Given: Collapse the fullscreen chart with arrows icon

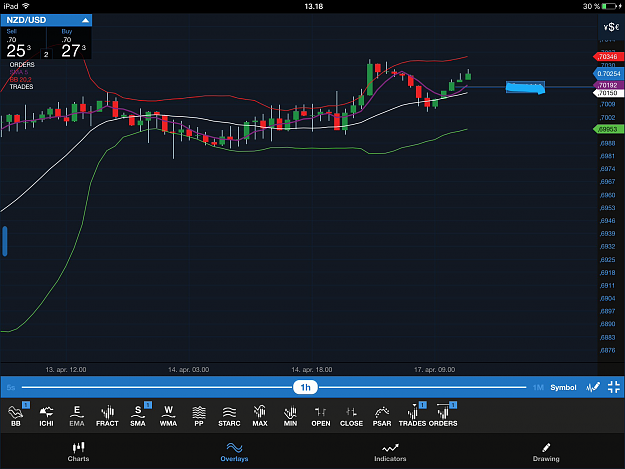Looking at the screenshot, I should 614,387.
